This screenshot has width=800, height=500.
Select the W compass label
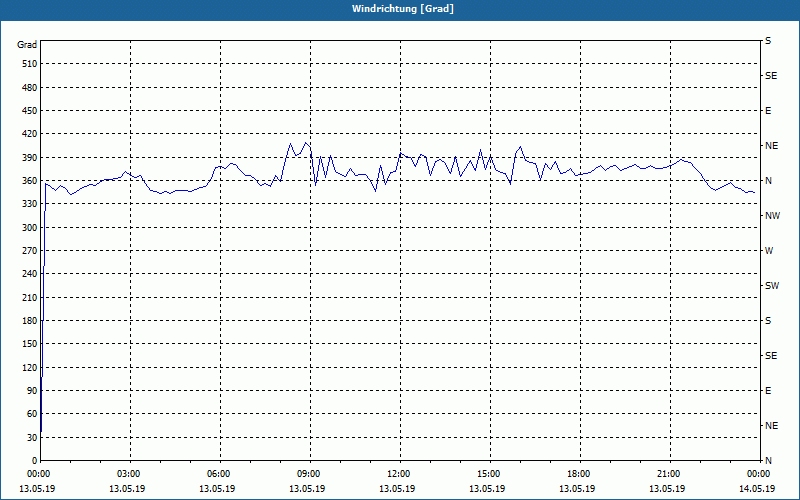[769, 251]
